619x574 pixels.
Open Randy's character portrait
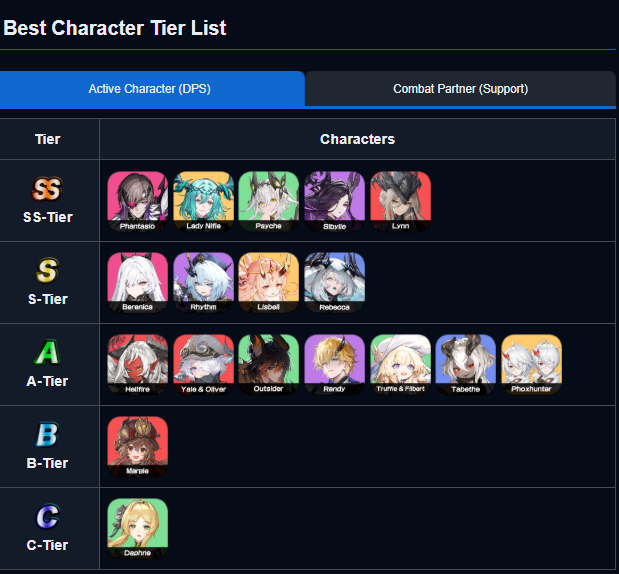click(334, 364)
